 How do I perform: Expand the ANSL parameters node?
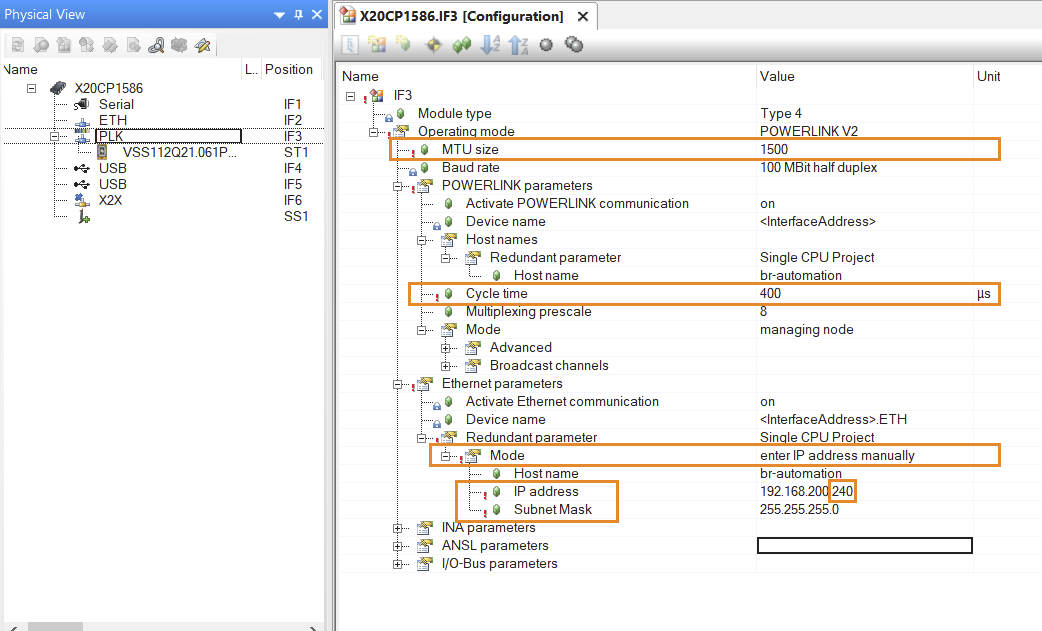click(x=397, y=546)
